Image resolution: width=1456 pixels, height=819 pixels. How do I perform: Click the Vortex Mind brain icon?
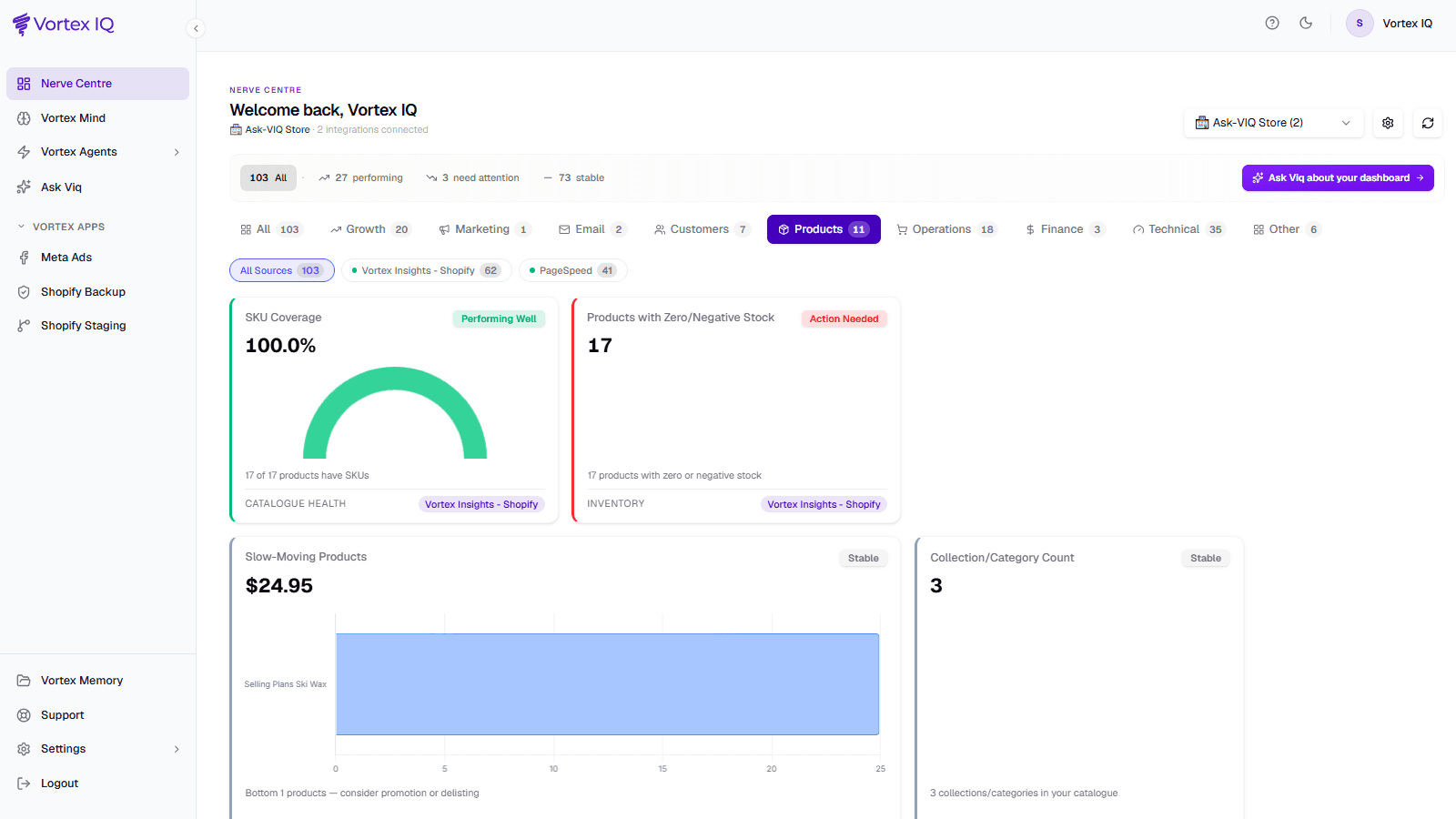pyautogui.click(x=24, y=118)
